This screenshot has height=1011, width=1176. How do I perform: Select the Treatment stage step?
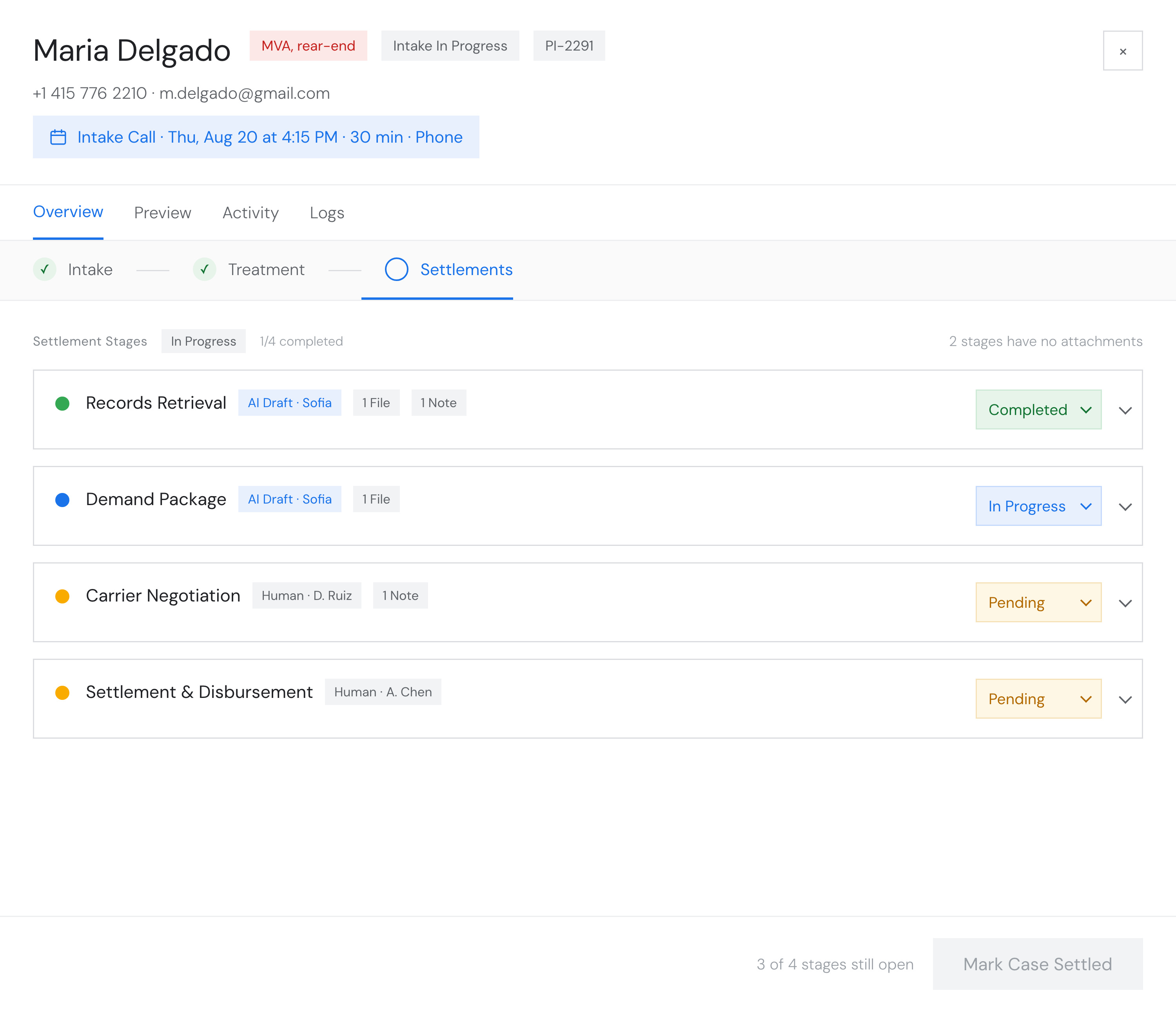coord(249,270)
